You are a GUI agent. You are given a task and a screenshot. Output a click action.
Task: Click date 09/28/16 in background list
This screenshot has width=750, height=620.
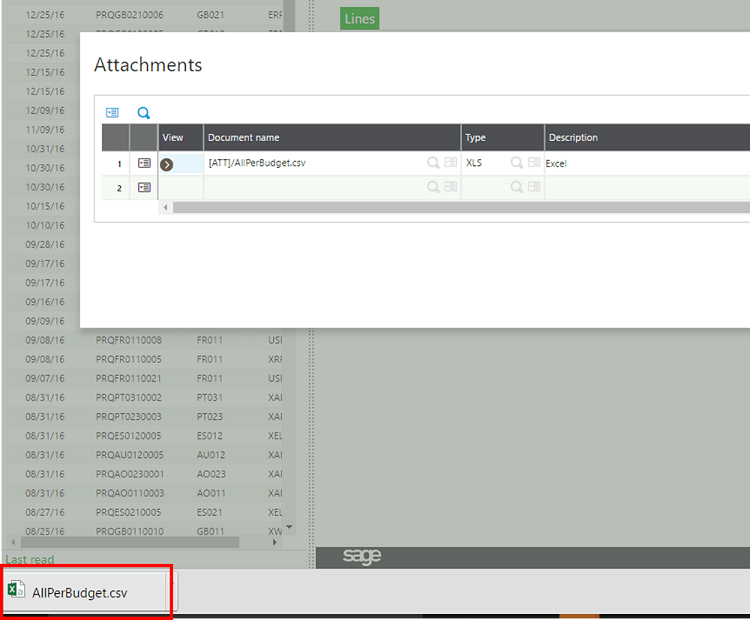click(45, 244)
